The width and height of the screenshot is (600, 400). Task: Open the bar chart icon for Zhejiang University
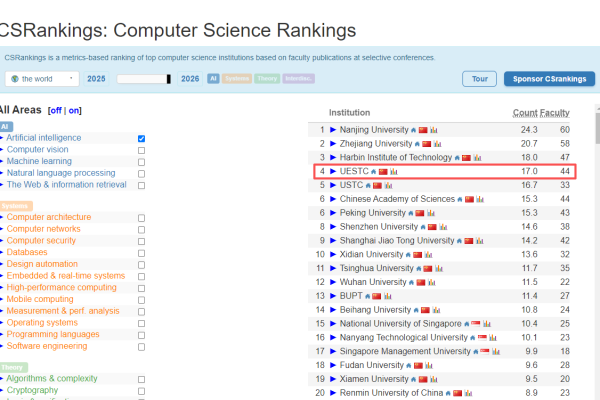pos(439,144)
